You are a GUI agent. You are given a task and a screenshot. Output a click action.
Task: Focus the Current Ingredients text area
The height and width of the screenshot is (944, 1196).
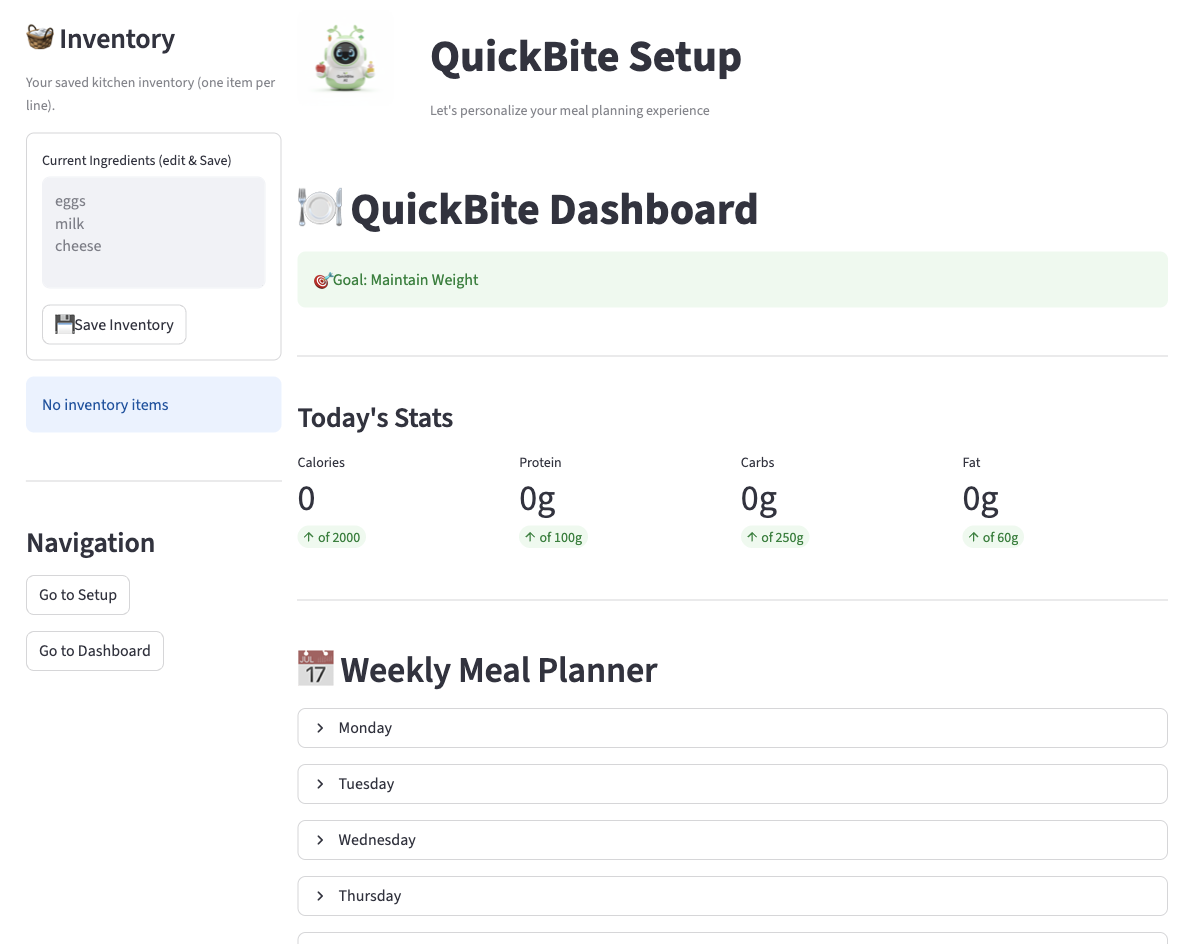click(x=153, y=232)
